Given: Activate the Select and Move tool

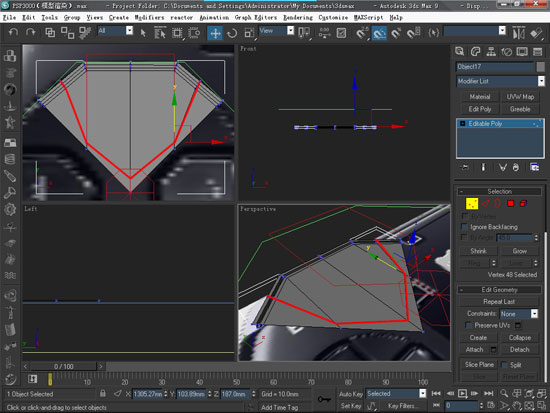Looking at the screenshot, I should pyautogui.click(x=215, y=33).
